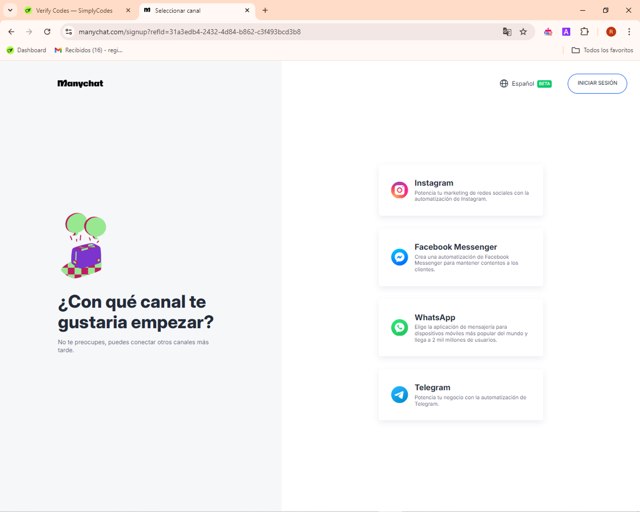The width and height of the screenshot is (640, 512).
Task: Switch to Seleccionar canal tab
Action: click(x=178, y=11)
